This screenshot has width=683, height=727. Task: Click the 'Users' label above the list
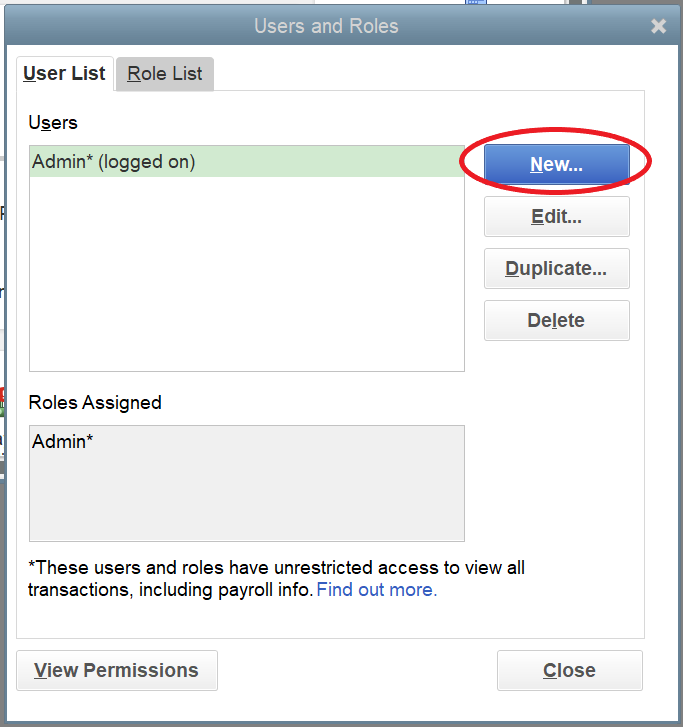(53, 123)
